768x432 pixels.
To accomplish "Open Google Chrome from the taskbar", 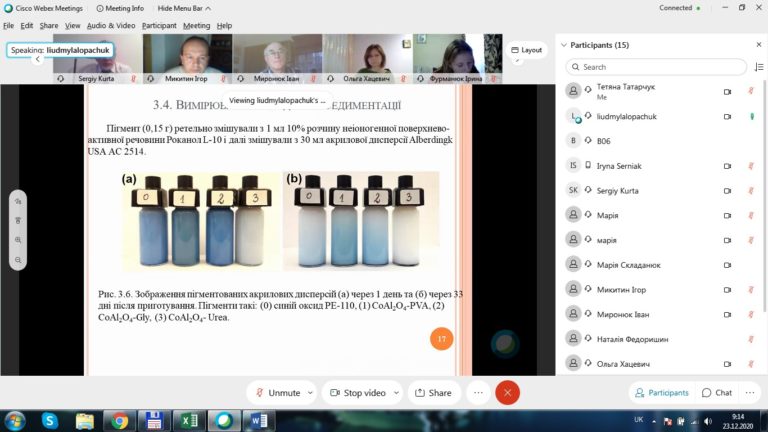I will coord(119,421).
